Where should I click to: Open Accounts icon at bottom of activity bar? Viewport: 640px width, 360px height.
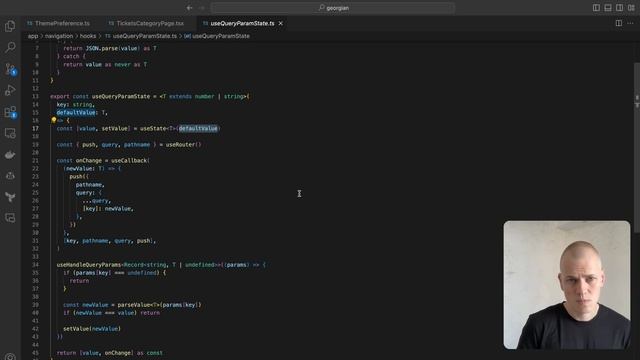coord(10,356)
